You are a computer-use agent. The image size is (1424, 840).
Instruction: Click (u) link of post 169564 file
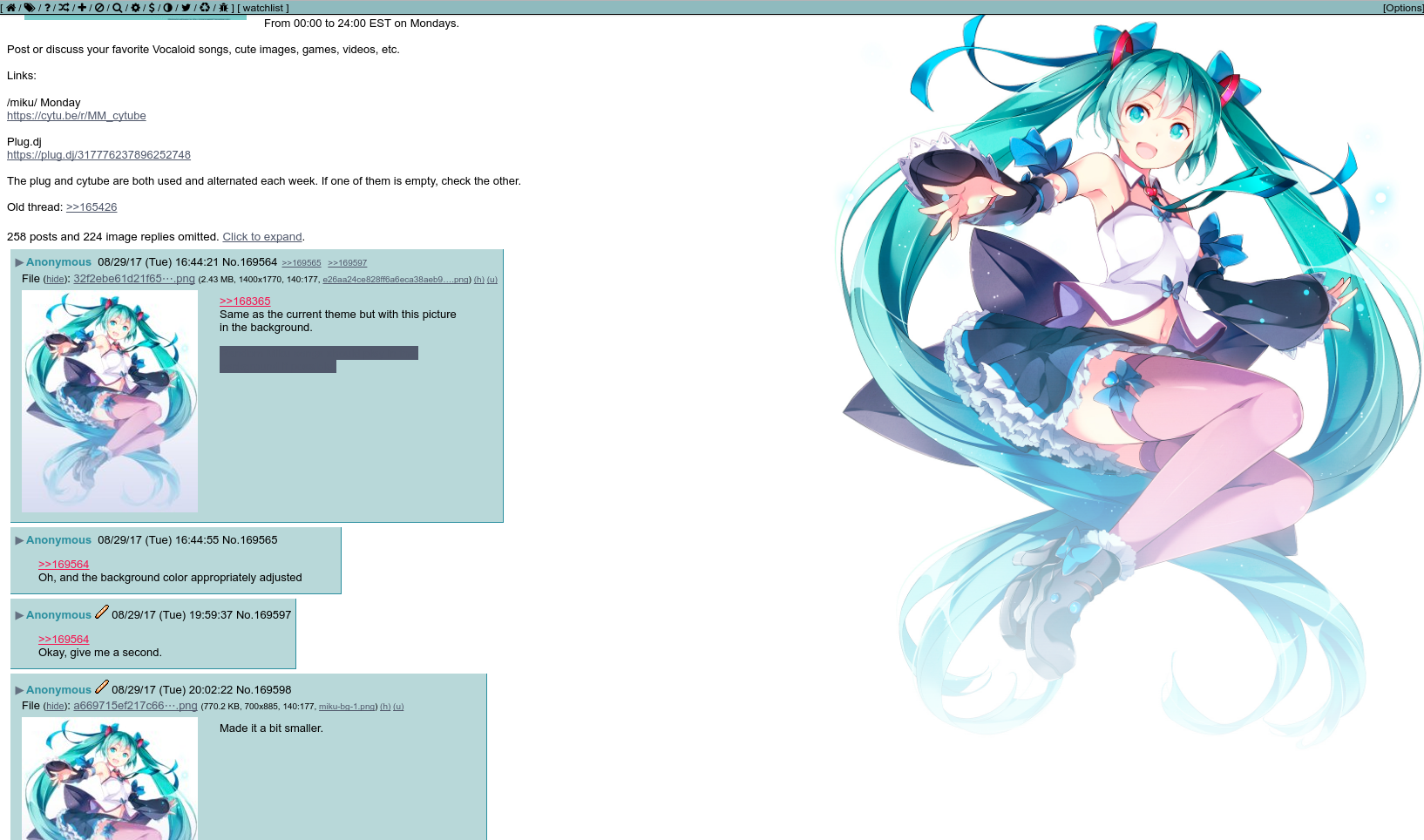(492, 280)
